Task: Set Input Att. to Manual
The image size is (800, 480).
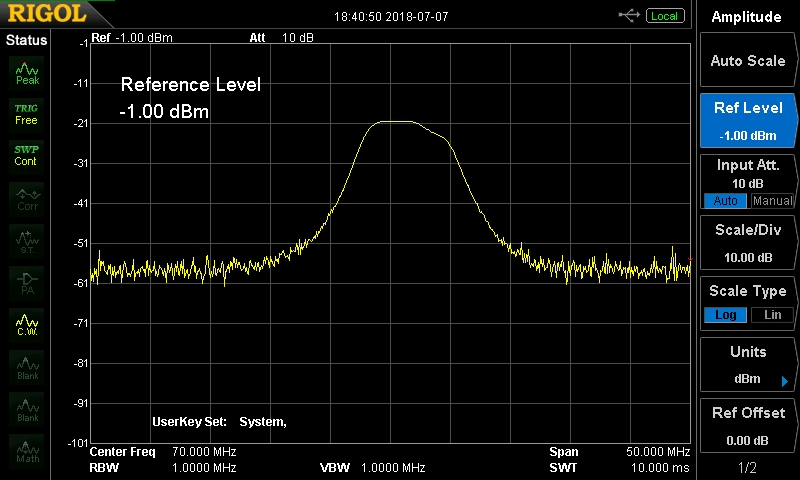Action: (x=772, y=200)
